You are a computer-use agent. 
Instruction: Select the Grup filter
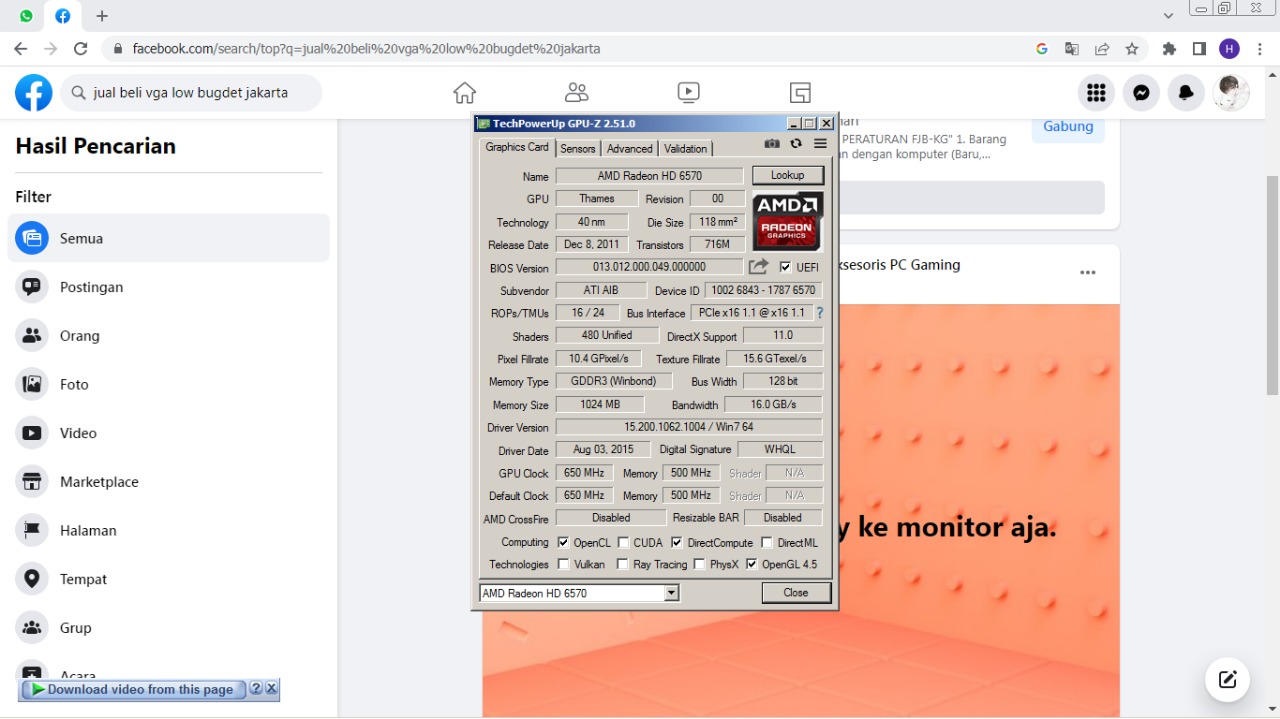[x=169, y=628]
